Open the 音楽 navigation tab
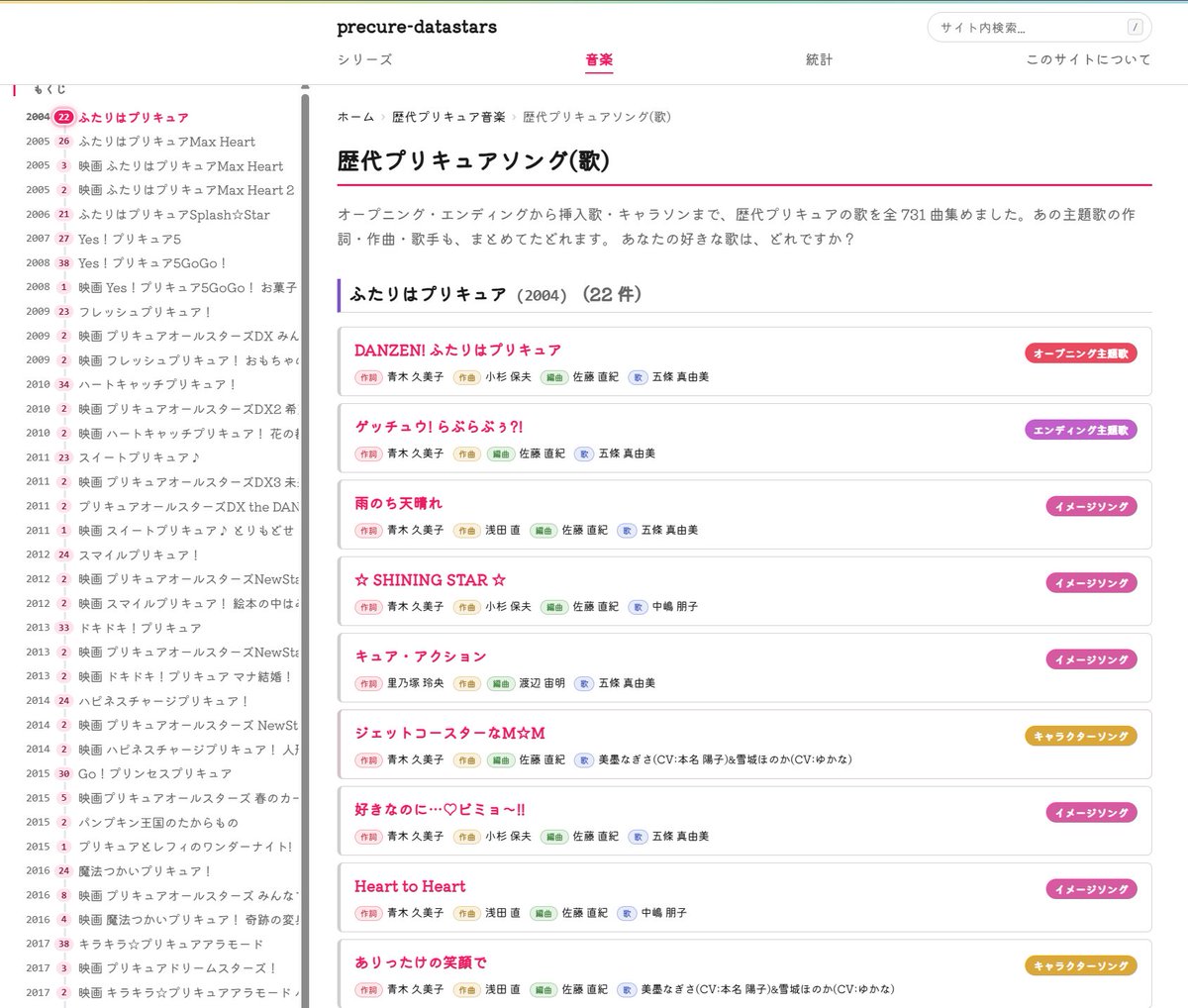Image resolution: width=1188 pixels, height=1008 pixels. [x=599, y=59]
